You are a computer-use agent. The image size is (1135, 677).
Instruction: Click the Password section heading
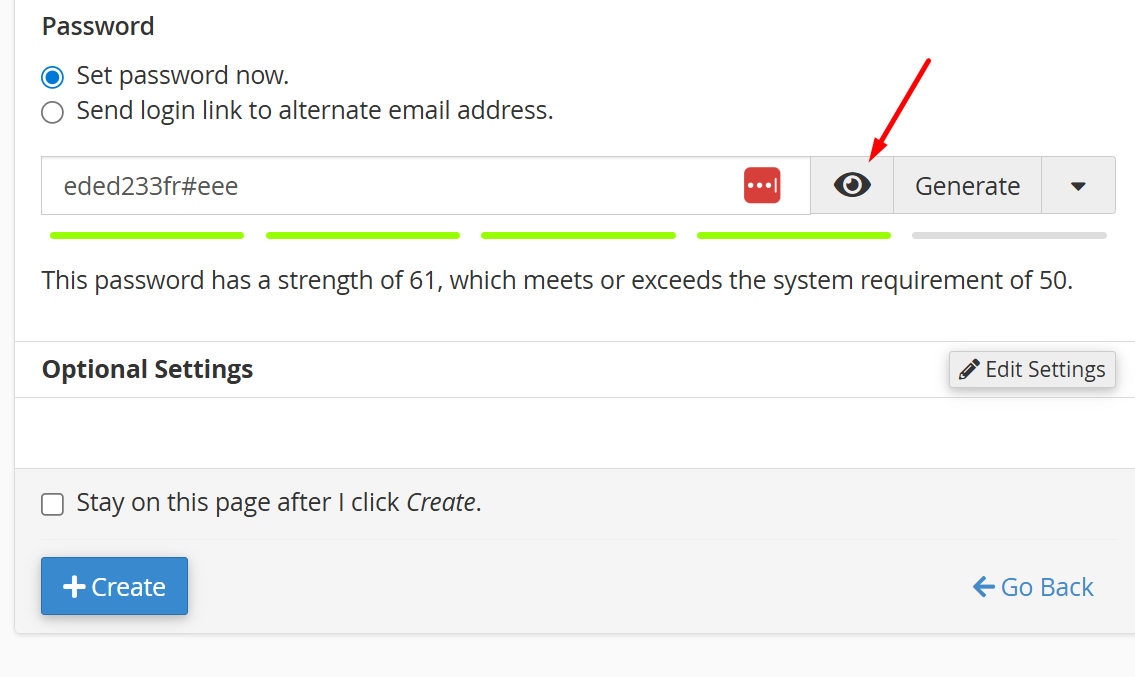(x=98, y=26)
